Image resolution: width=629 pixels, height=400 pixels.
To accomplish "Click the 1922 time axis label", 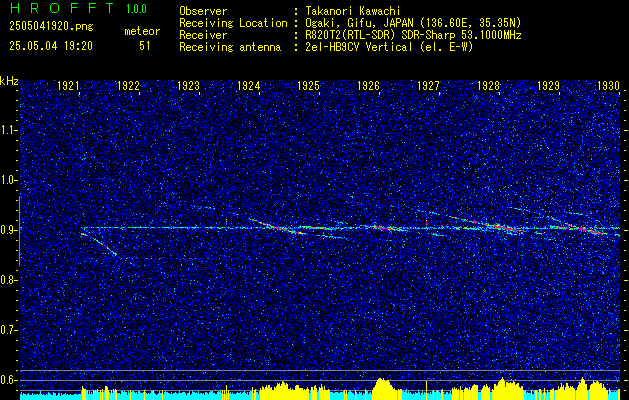I will (128, 85).
